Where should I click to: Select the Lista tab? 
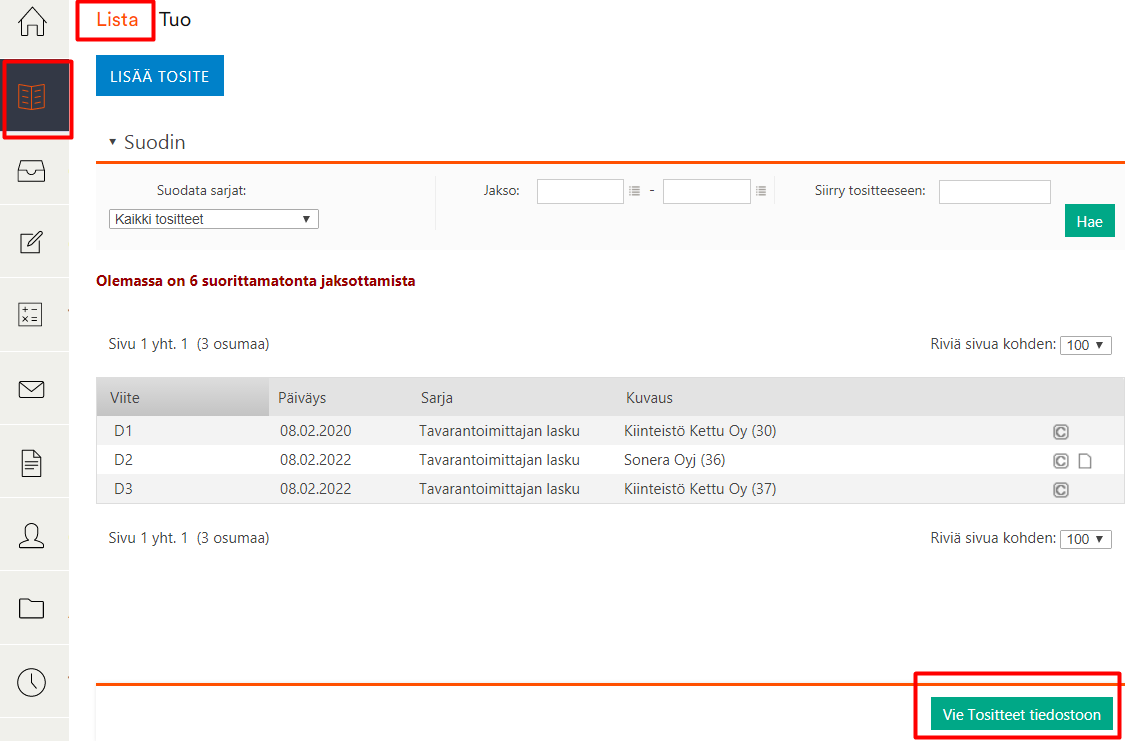pyautogui.click(x=117, y=20)
